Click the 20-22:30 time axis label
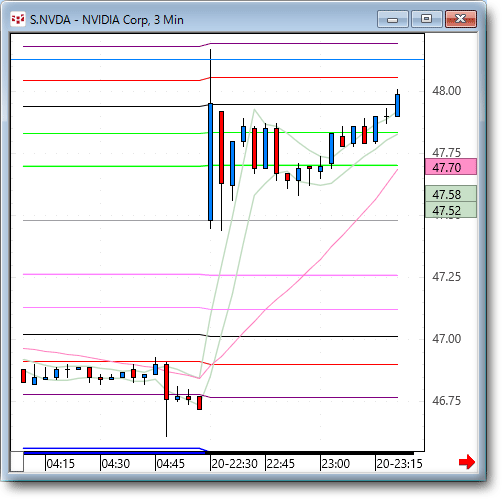Image resolution: width=504 pixels, height=499 pixels. [x=235, y=463]
